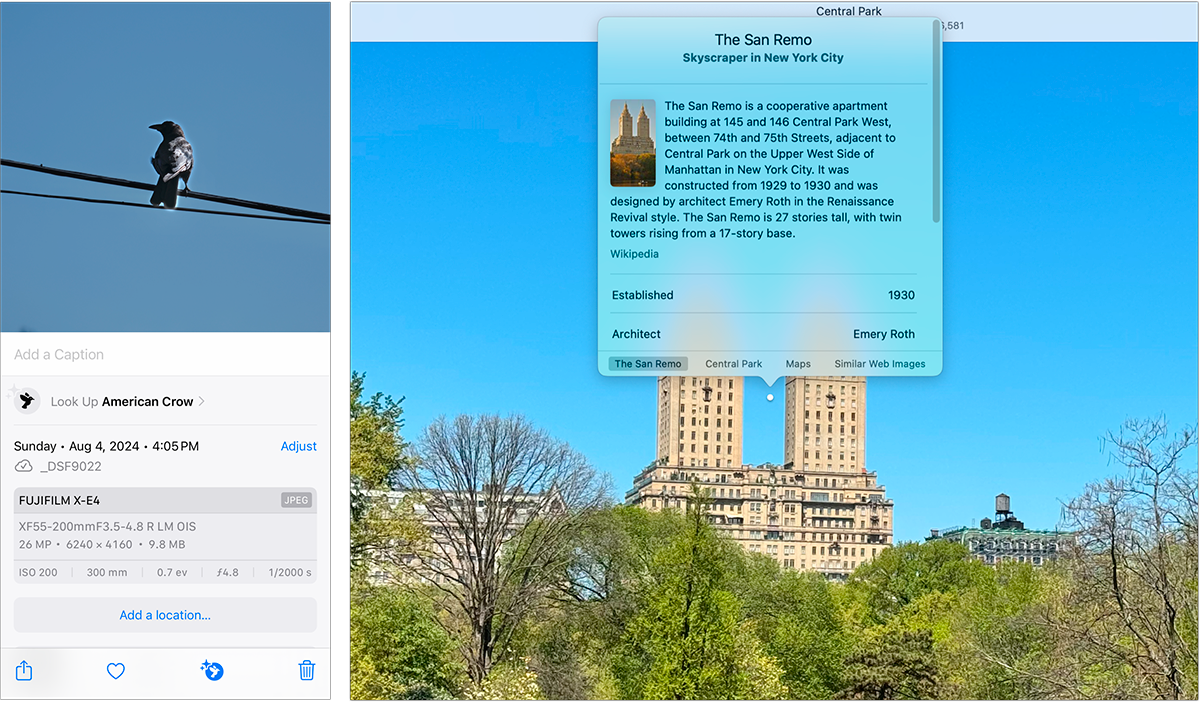Expand American Crow details via the chevron
The height and width of the screenshot is (702, 1200).
(x=203, y=401)
